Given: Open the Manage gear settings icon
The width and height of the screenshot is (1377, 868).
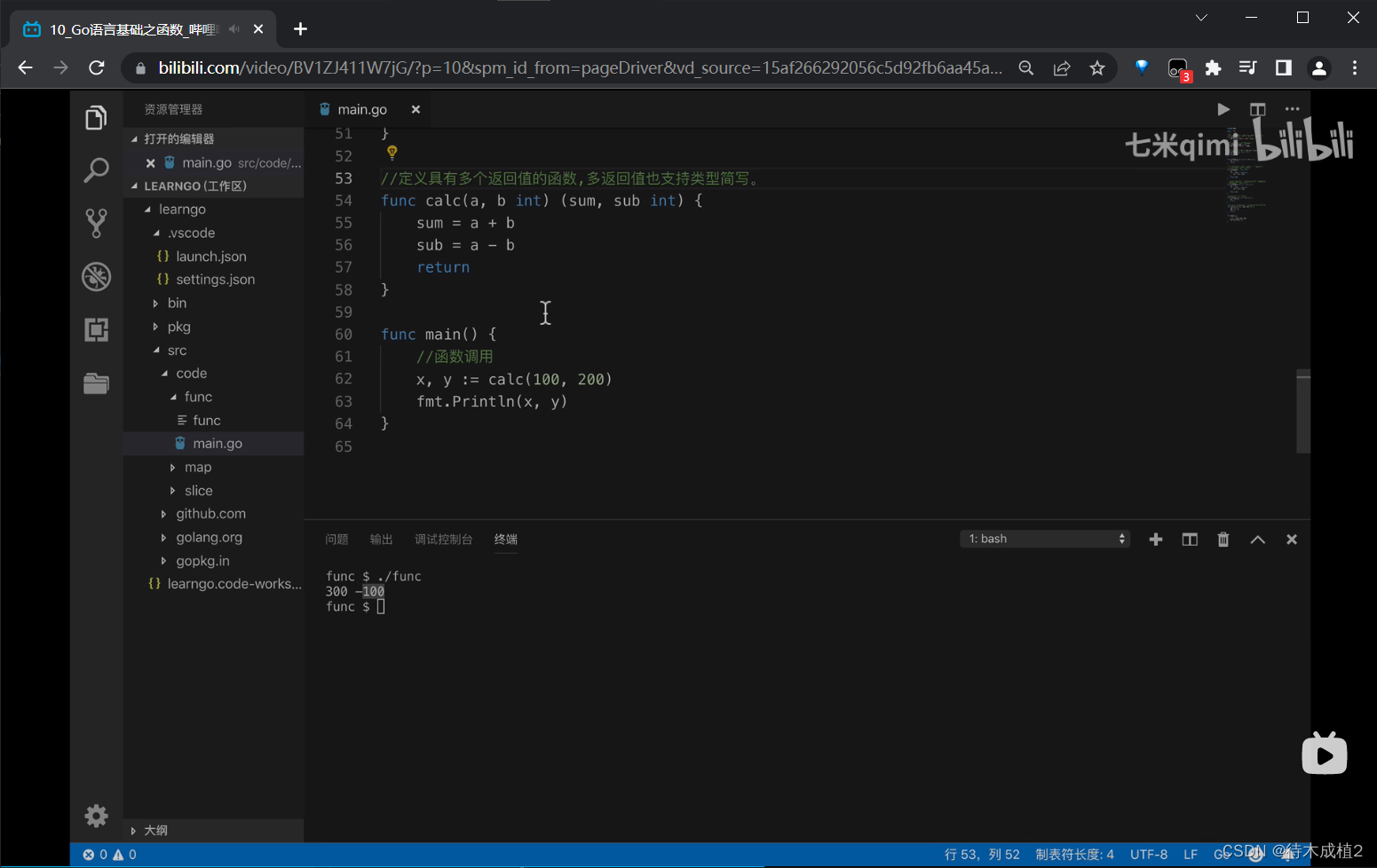Looking at the screenshot, I should pos(96,816).
